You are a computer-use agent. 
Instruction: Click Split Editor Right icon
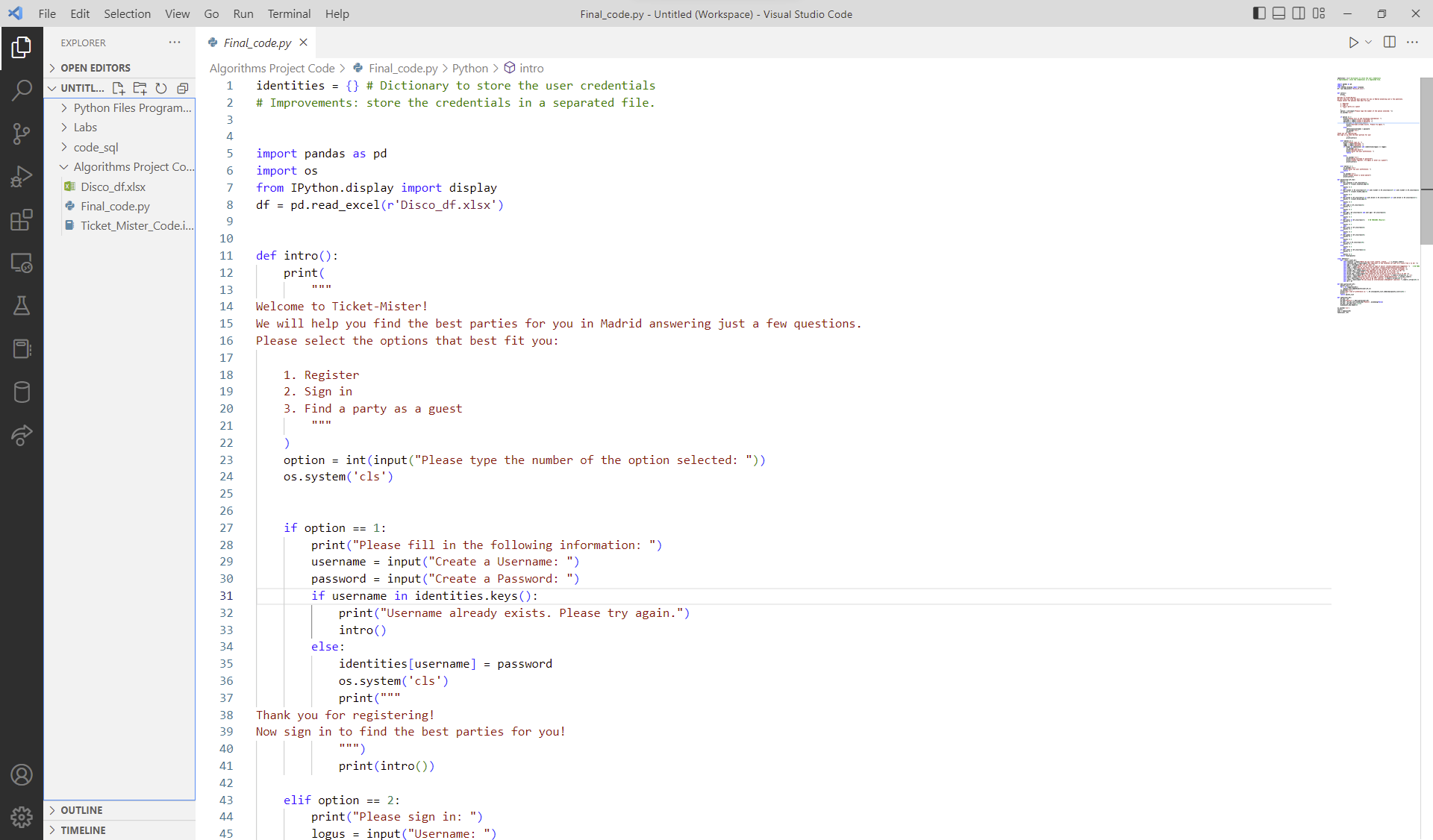[1389, 43]
